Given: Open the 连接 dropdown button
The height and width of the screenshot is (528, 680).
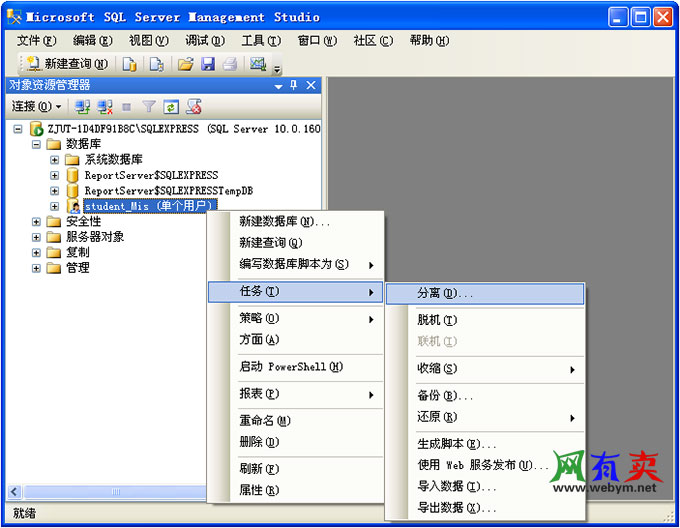Looking at the screenshot, I should coord(36,106).
